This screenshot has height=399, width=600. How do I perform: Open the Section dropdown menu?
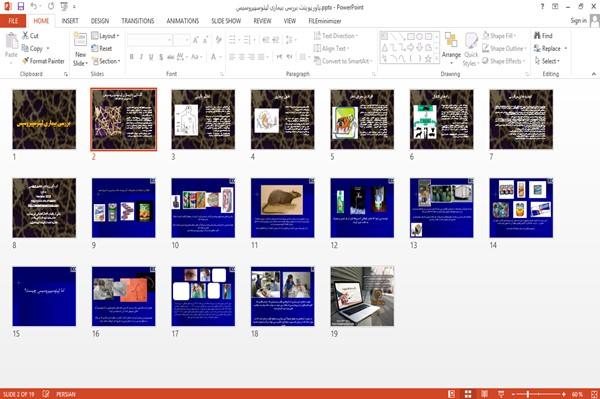tap(106, 61)
